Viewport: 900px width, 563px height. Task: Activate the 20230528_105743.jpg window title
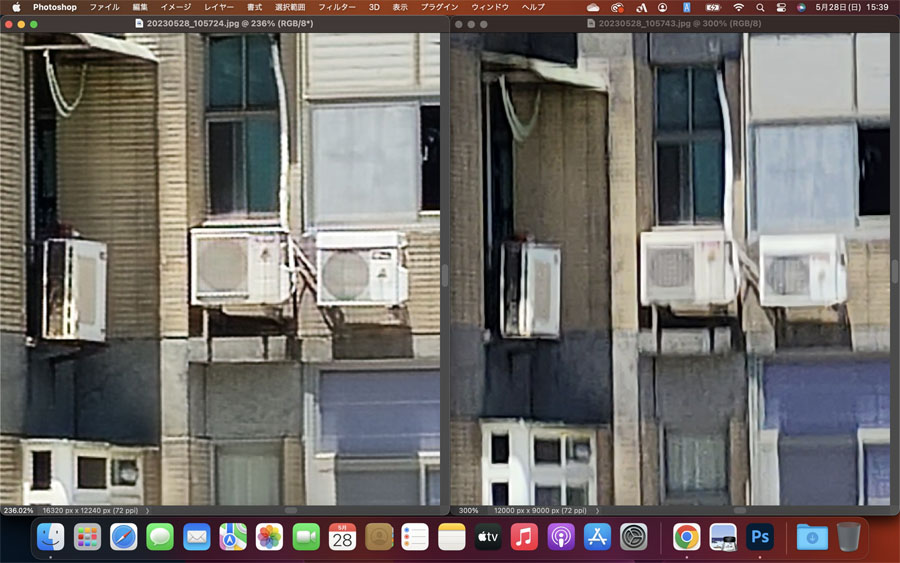pyautogui.click(x=680, y=24)
